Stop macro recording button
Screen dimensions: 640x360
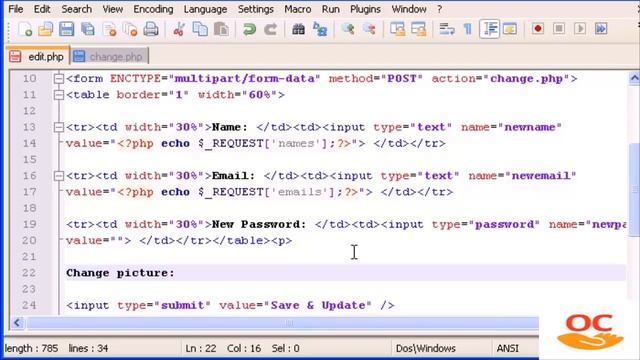tap(559, 29)
